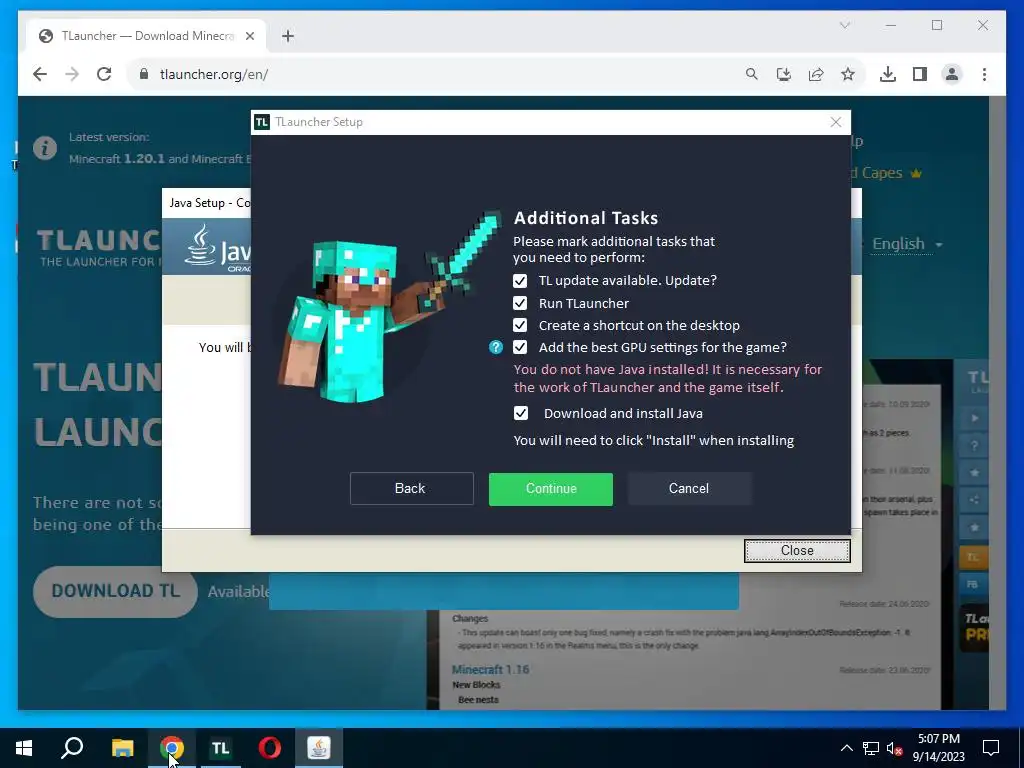Click the Minecraft 1.16 link on webpage
The width and height of the screenshot is (1024, 768).
[490, 669]
